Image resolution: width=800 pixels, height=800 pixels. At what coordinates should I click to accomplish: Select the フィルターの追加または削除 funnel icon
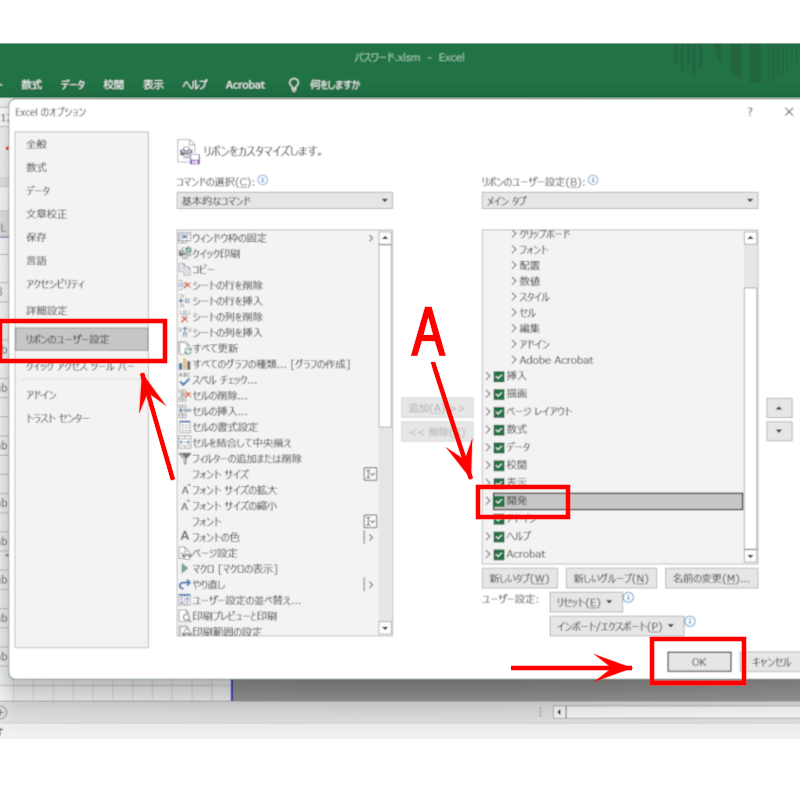[185, 459]
